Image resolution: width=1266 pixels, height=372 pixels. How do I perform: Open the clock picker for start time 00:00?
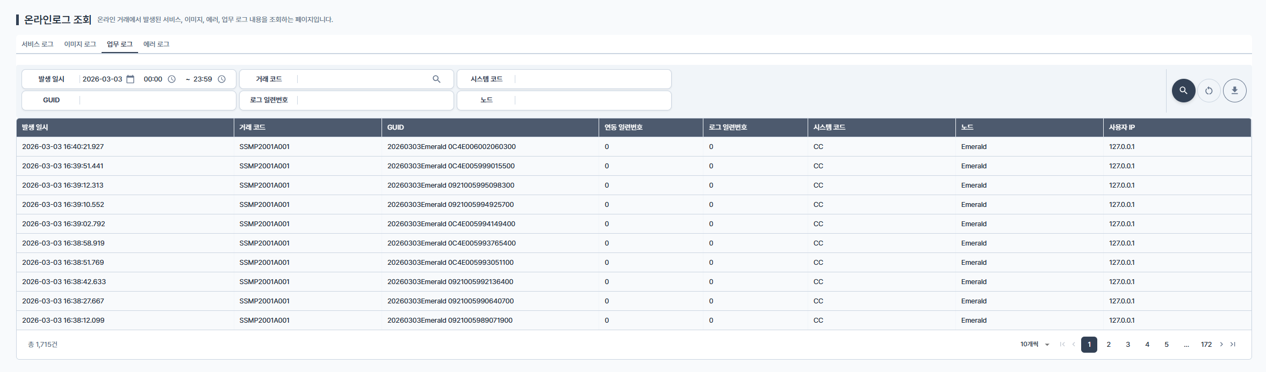pos(172,79)
